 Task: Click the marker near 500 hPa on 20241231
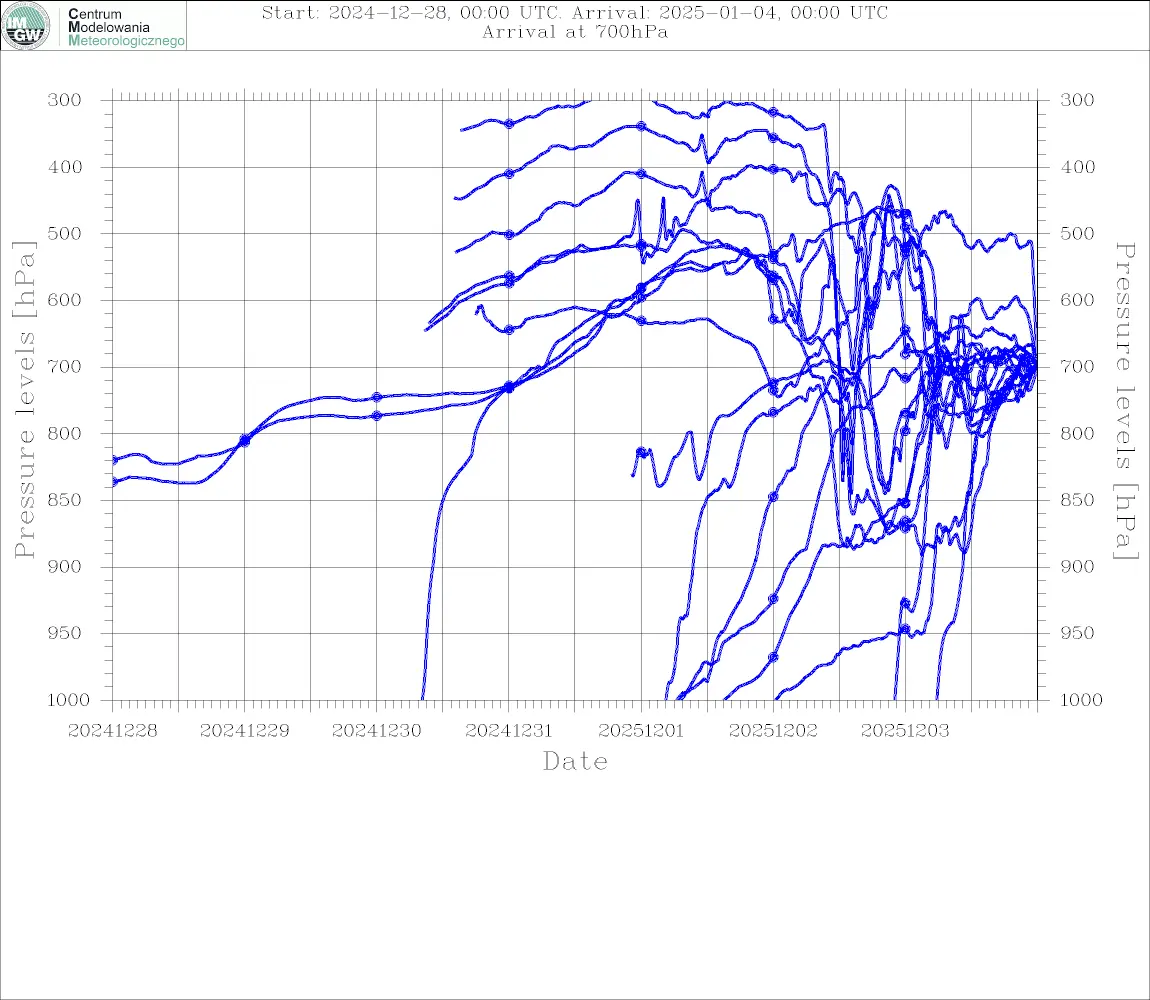509,235
